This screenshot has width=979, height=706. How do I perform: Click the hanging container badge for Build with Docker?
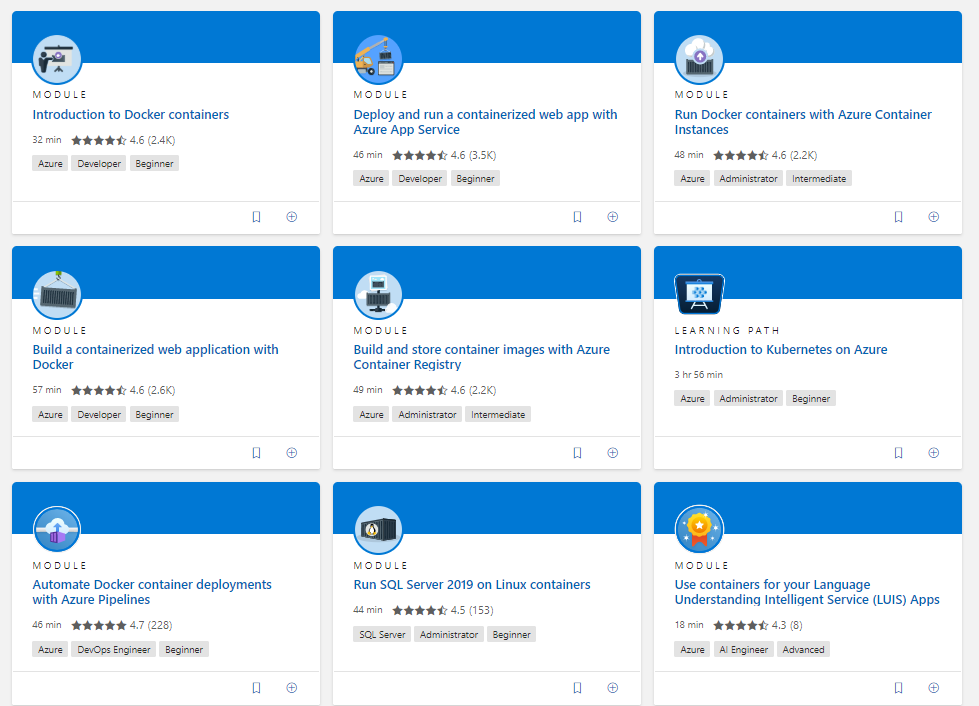pos(57,295)
